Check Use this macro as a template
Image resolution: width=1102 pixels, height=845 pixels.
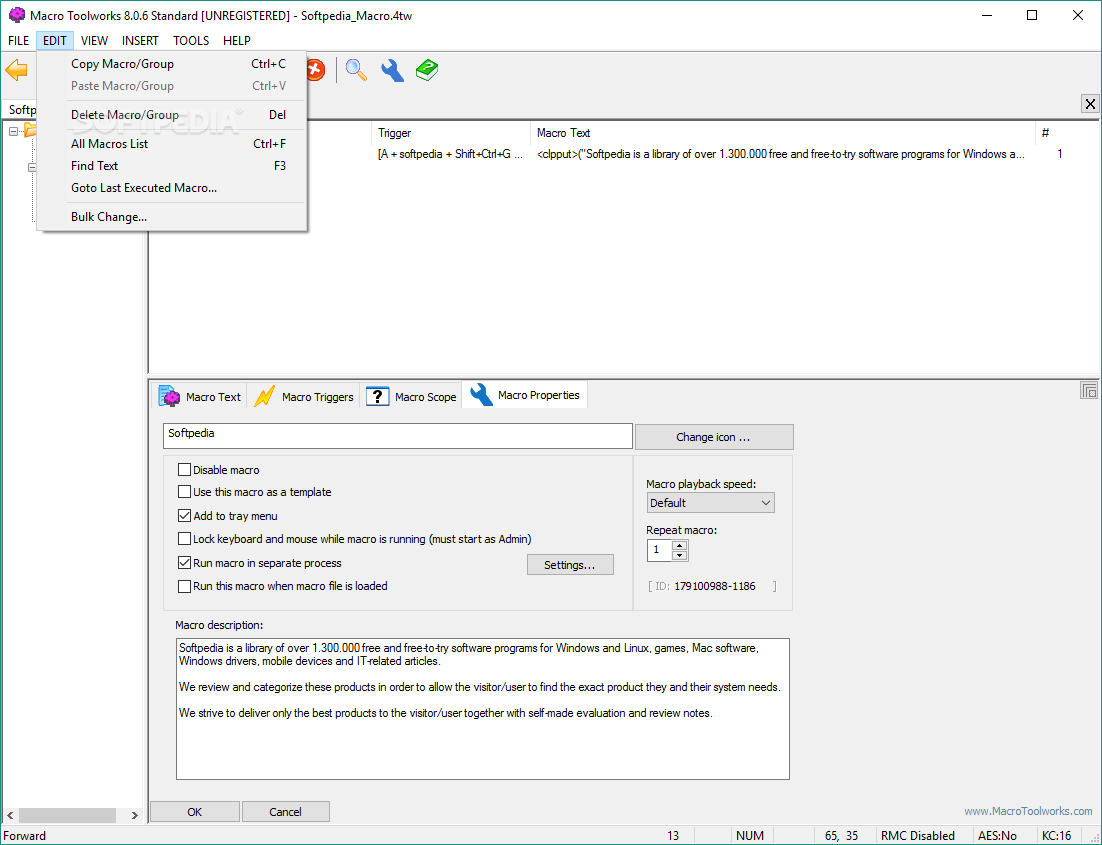[x=184, y=492]
